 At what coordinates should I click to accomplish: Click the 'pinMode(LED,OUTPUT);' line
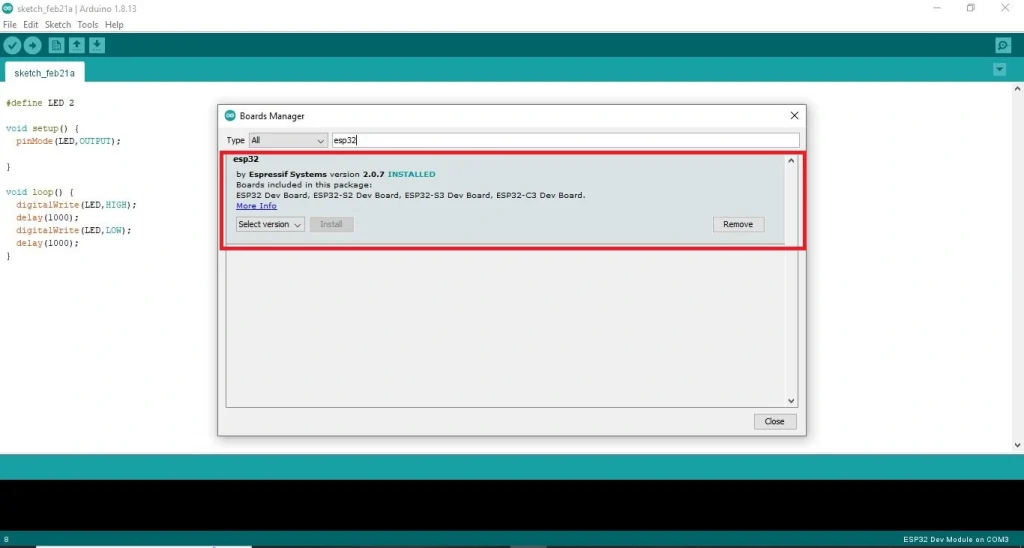click(x=69, y=141)
